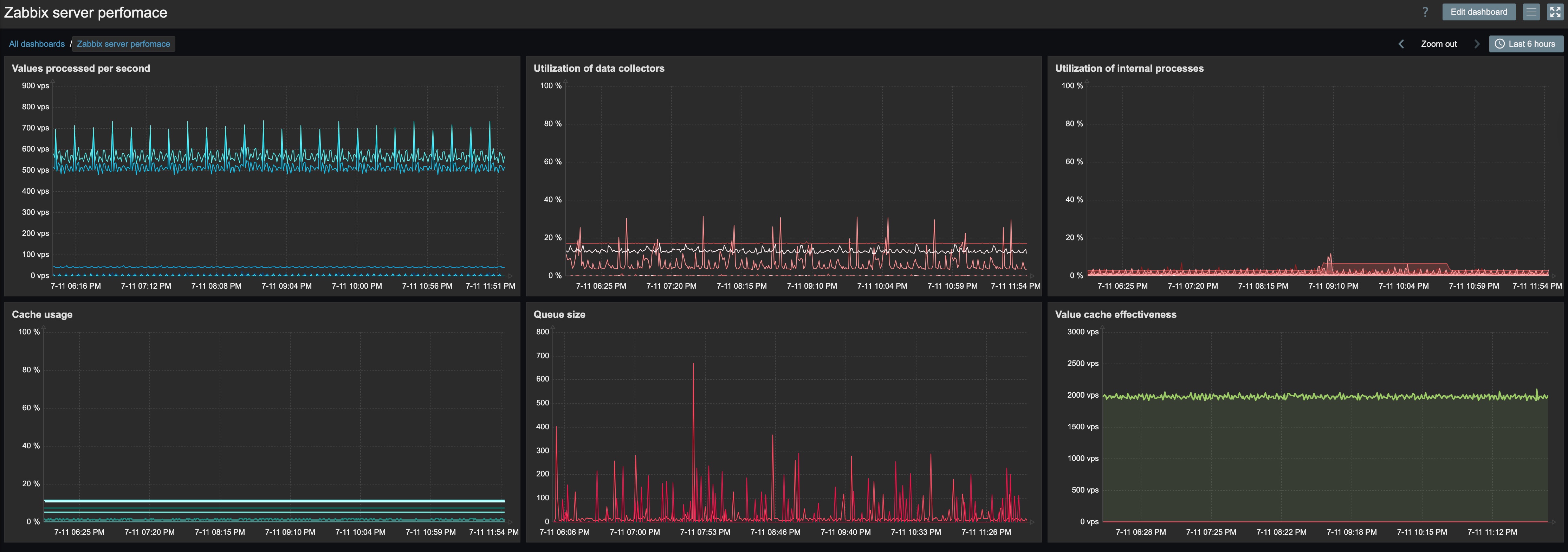Select the Zabbix server perfomace breadcrumb
The width and height of the screenshot is (1568, 552).
point(124,44)
